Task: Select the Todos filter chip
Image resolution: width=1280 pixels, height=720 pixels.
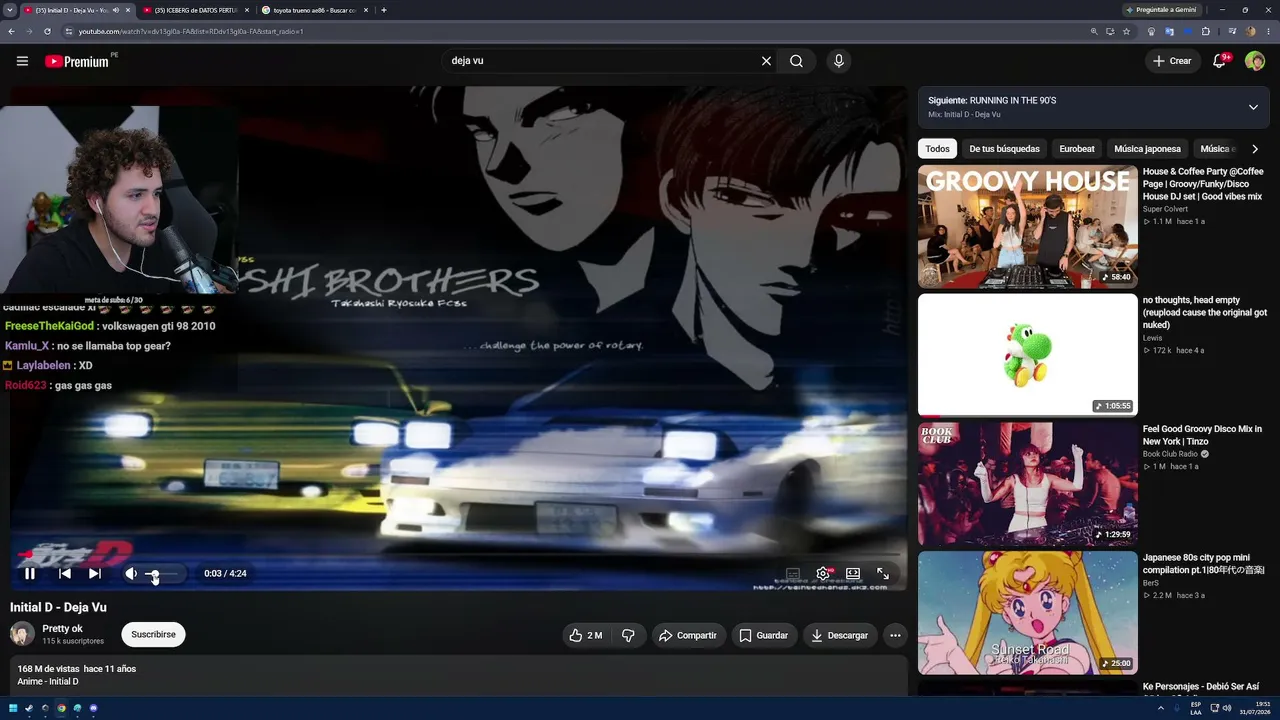Action: click(937, 149)
